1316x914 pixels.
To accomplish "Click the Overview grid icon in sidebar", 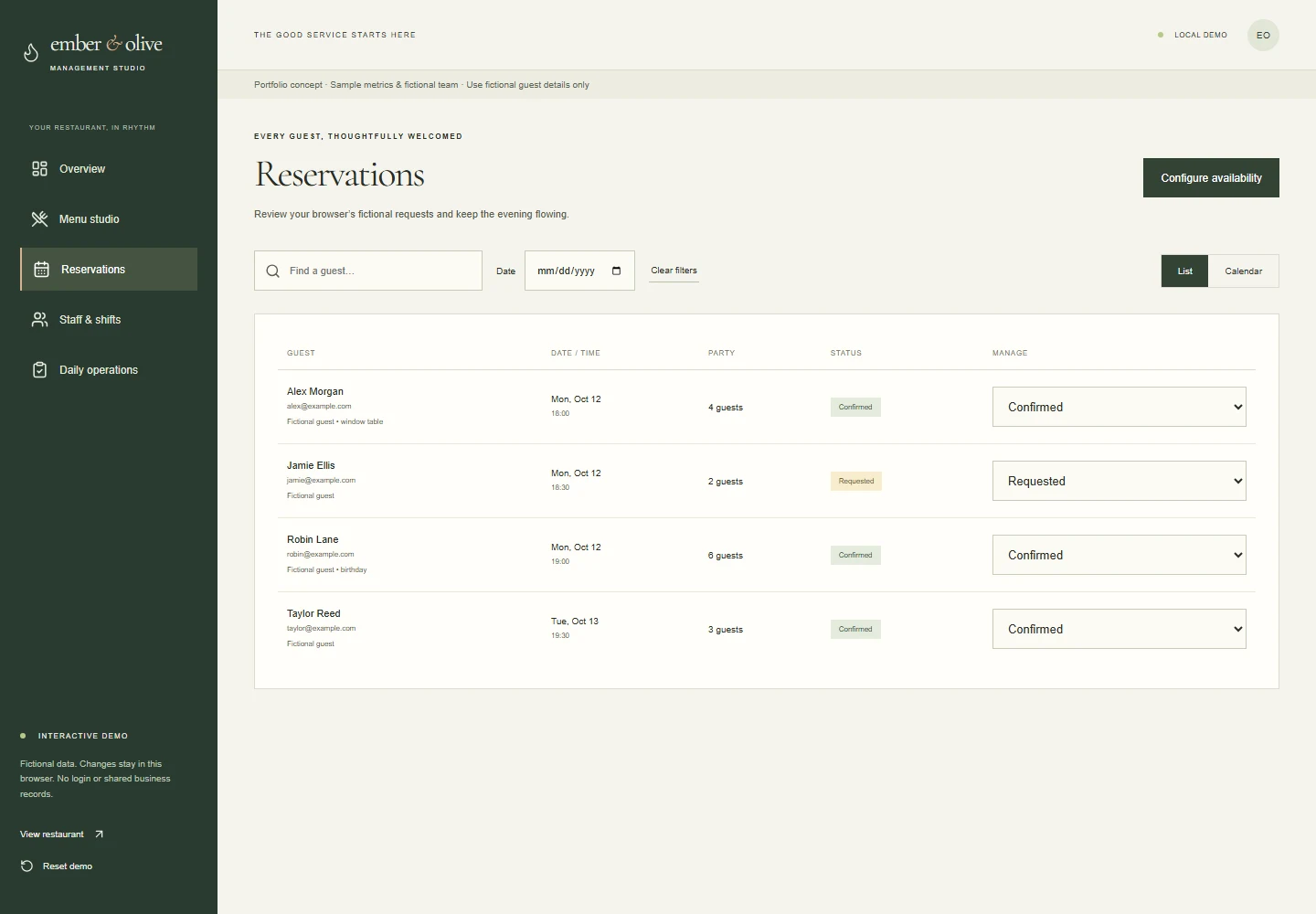I will pyautogui.click(x=39, y=169).
